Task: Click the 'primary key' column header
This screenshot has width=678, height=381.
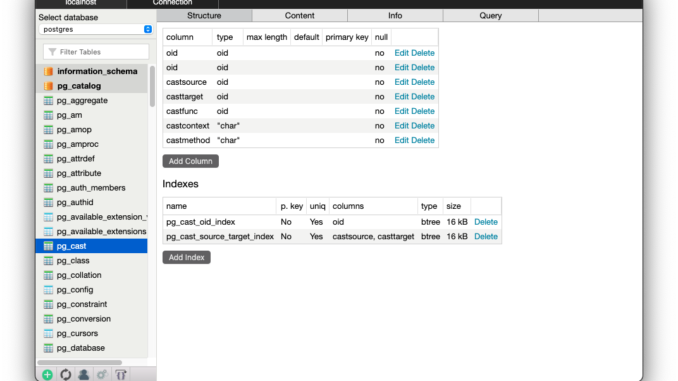Action: pos(347,37)
